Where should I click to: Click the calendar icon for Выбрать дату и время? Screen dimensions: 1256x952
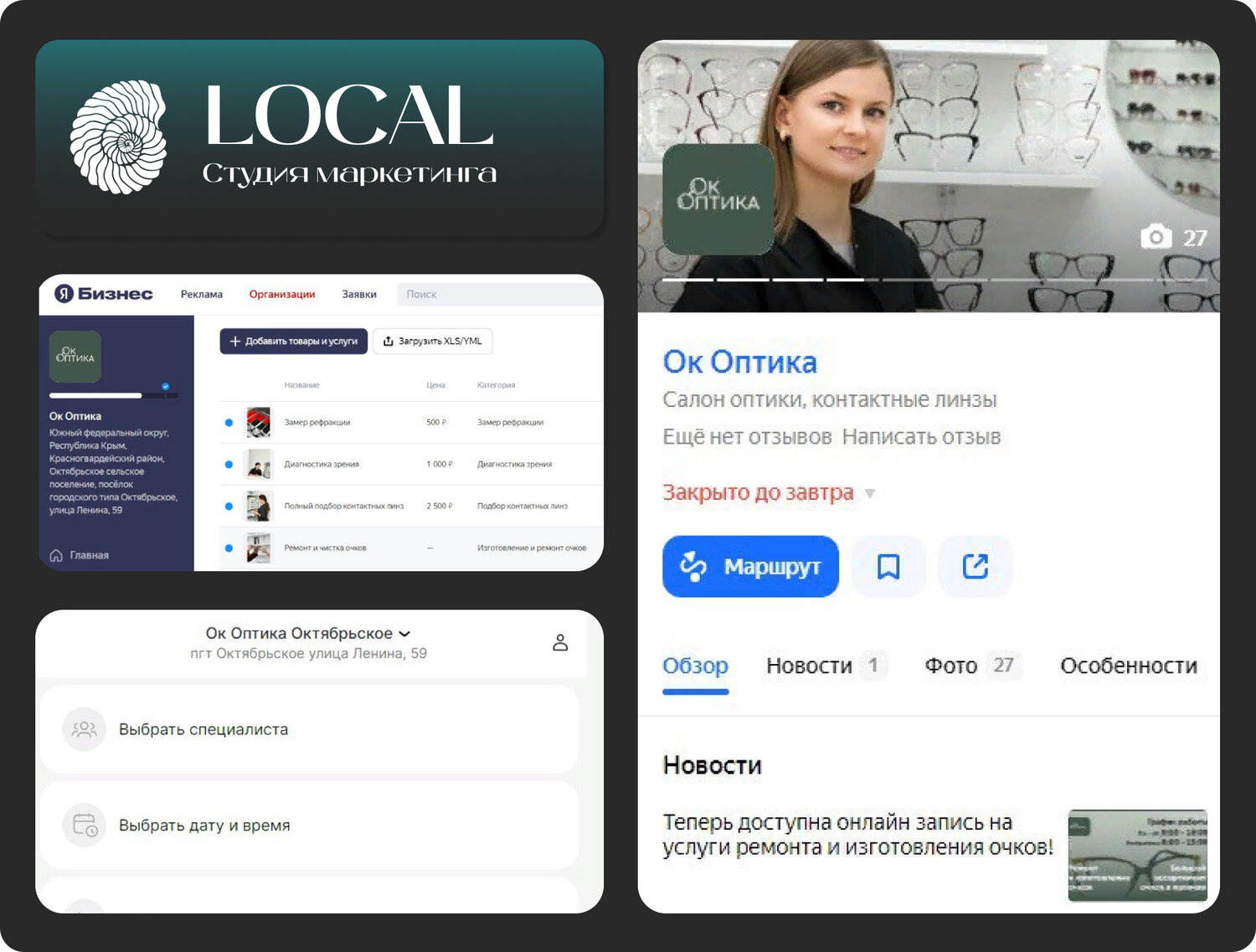(83, 825)
